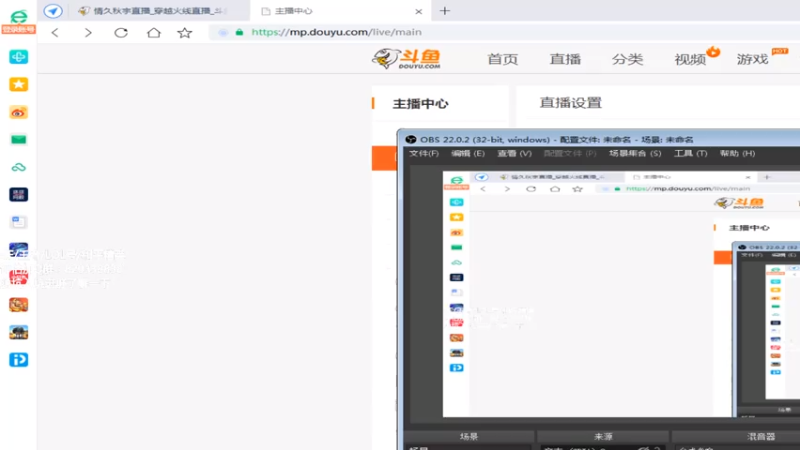Screen dimensions: 800x450
Task: Open a new browser tab
Action: point(445,11)
